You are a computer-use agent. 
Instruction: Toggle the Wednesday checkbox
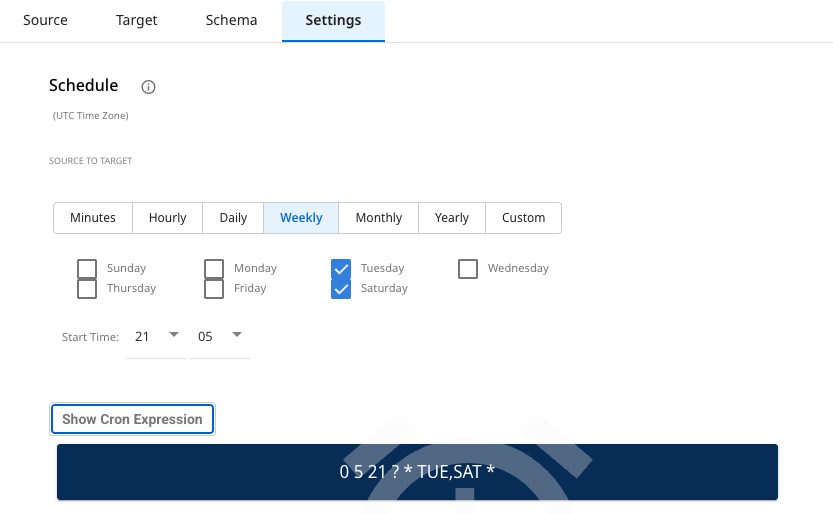click(468, 268)
